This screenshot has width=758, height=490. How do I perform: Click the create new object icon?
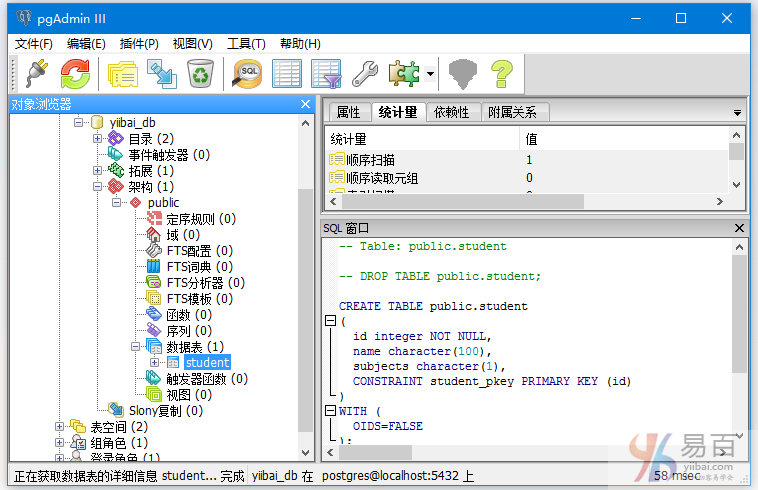point(161,73)
